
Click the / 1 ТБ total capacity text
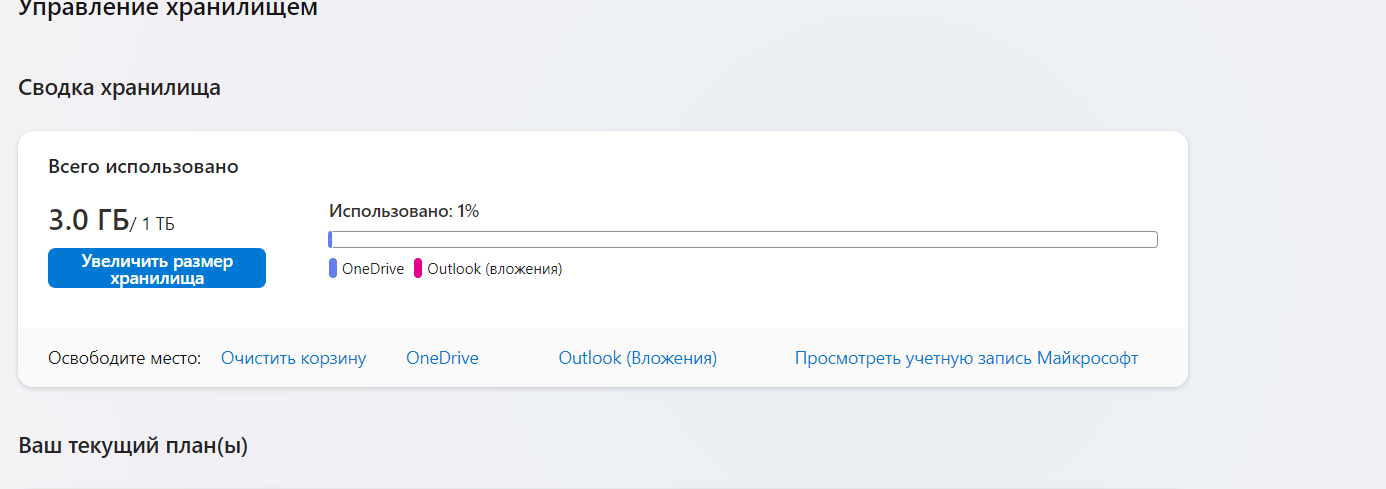point(152,224)
